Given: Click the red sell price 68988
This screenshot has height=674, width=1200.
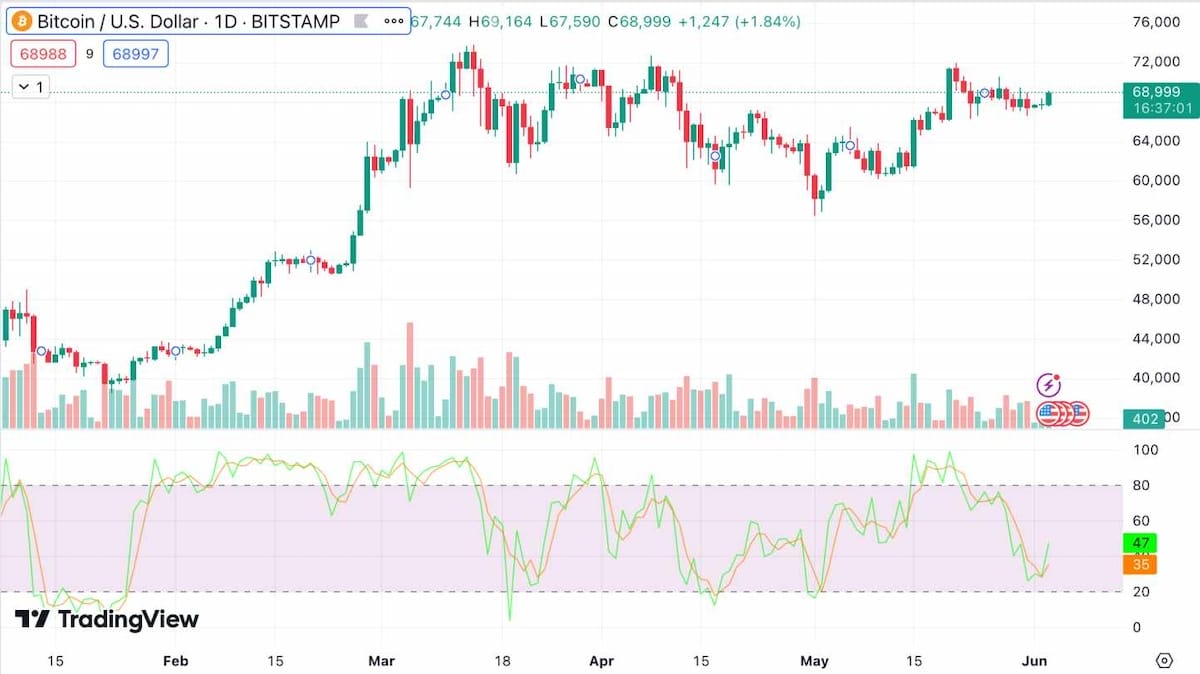Looking at the screenshot, I should coord(41,54).
